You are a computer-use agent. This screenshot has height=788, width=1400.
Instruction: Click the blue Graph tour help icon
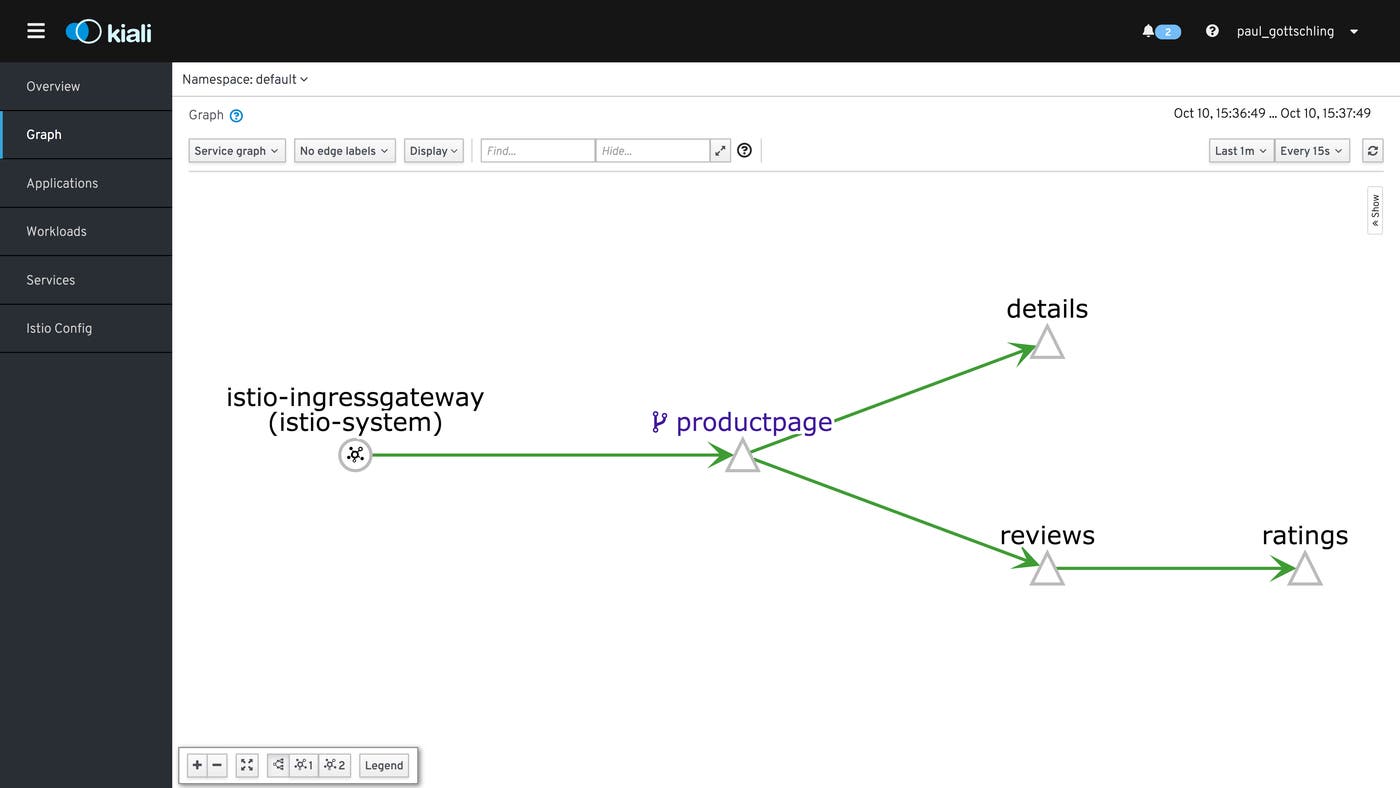(x=237, y=116)
